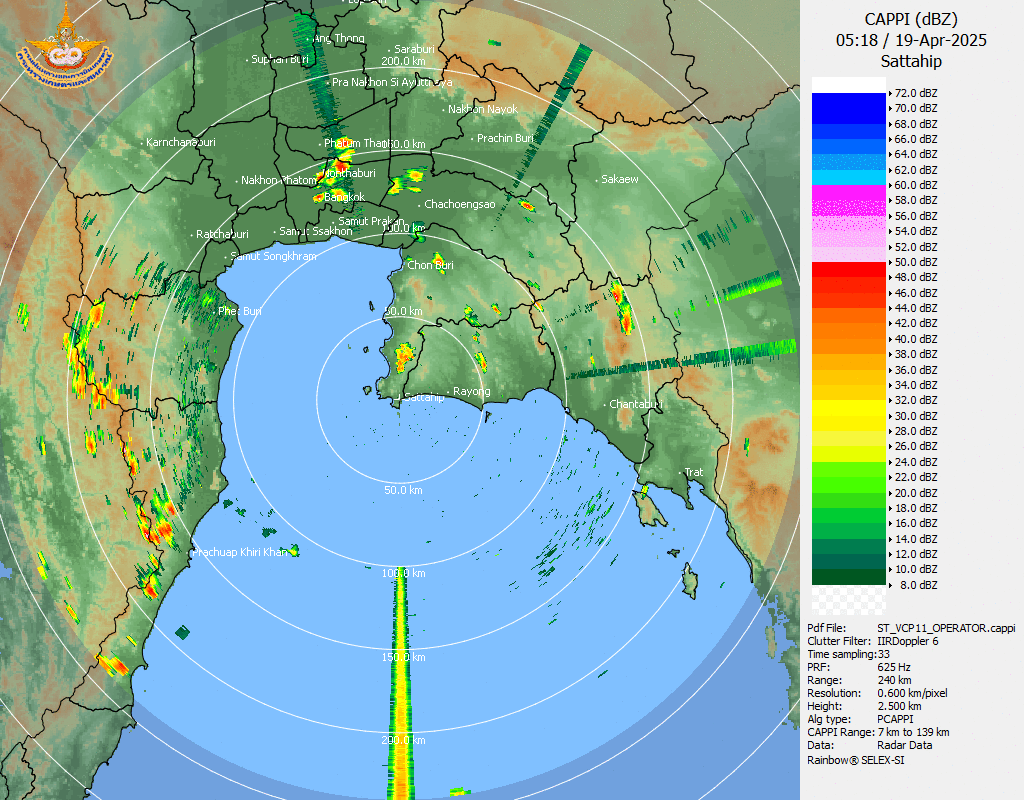1024x800 pixels.
Task: Pick the cyan swatch between 62.0 and 60.0 dBZ
Action: pos(848,177)
